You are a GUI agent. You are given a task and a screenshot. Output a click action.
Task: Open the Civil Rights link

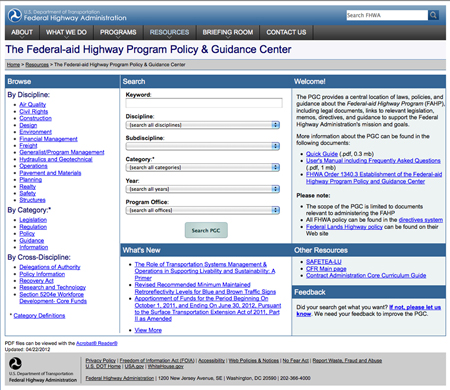pyautogui.click(x=34, y=112)
